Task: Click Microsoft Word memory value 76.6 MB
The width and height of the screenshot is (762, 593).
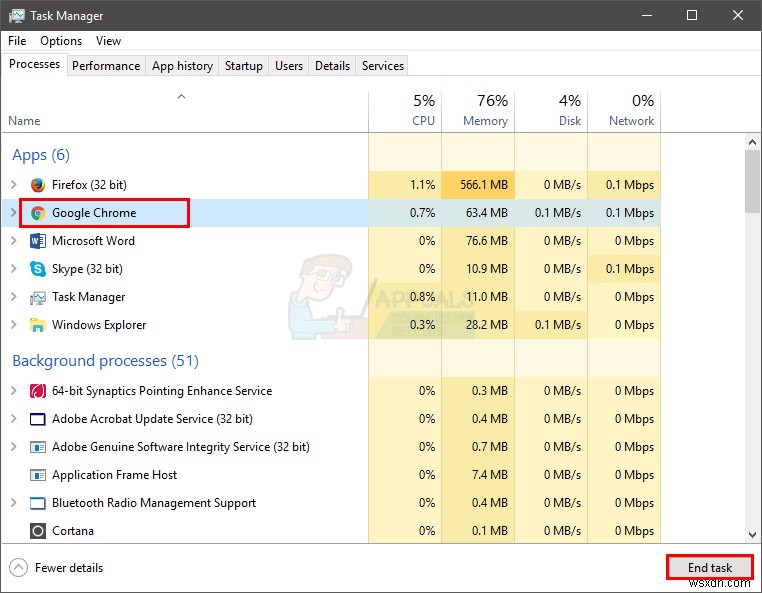Action: (486, 241)
